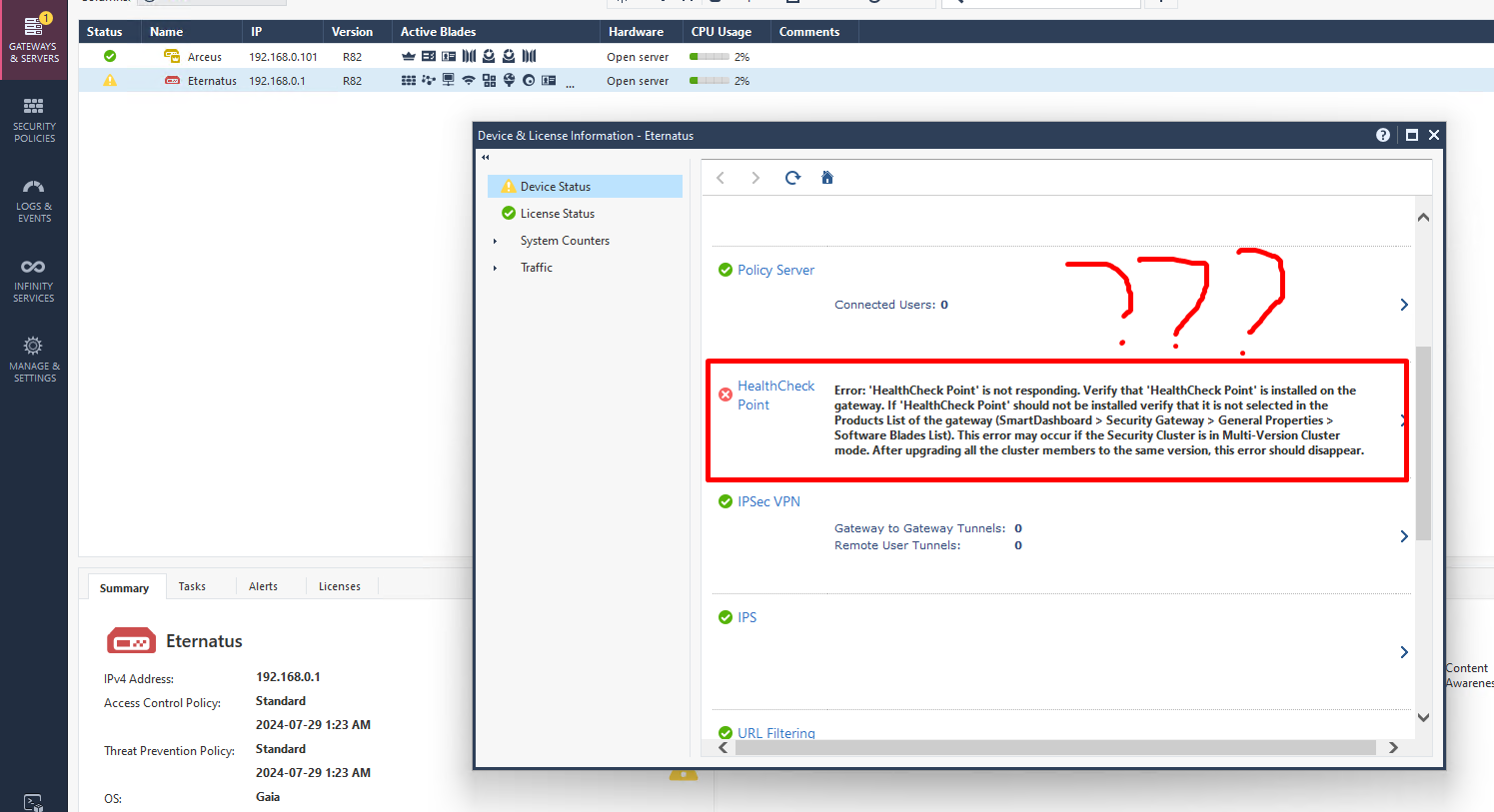Expand the Traffic tree node
Viewport: 1494px width, 812px height.
tap(495, 268)
